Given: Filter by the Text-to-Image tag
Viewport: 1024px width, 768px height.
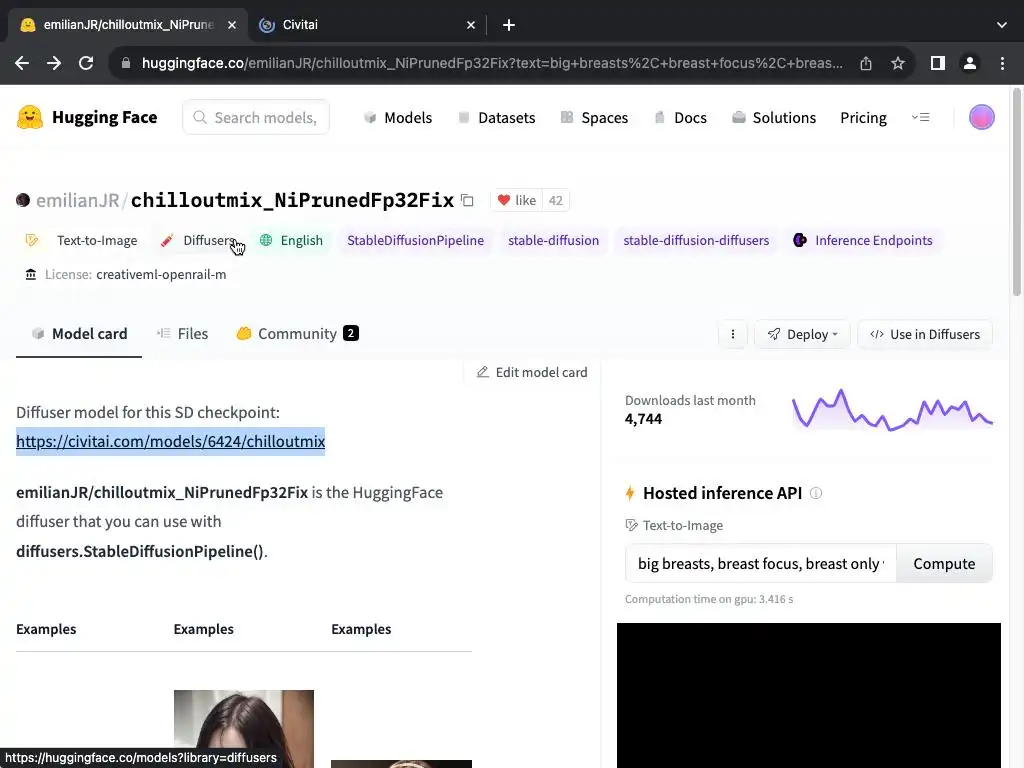Looking at the screenshot, I should click(82, 240).
